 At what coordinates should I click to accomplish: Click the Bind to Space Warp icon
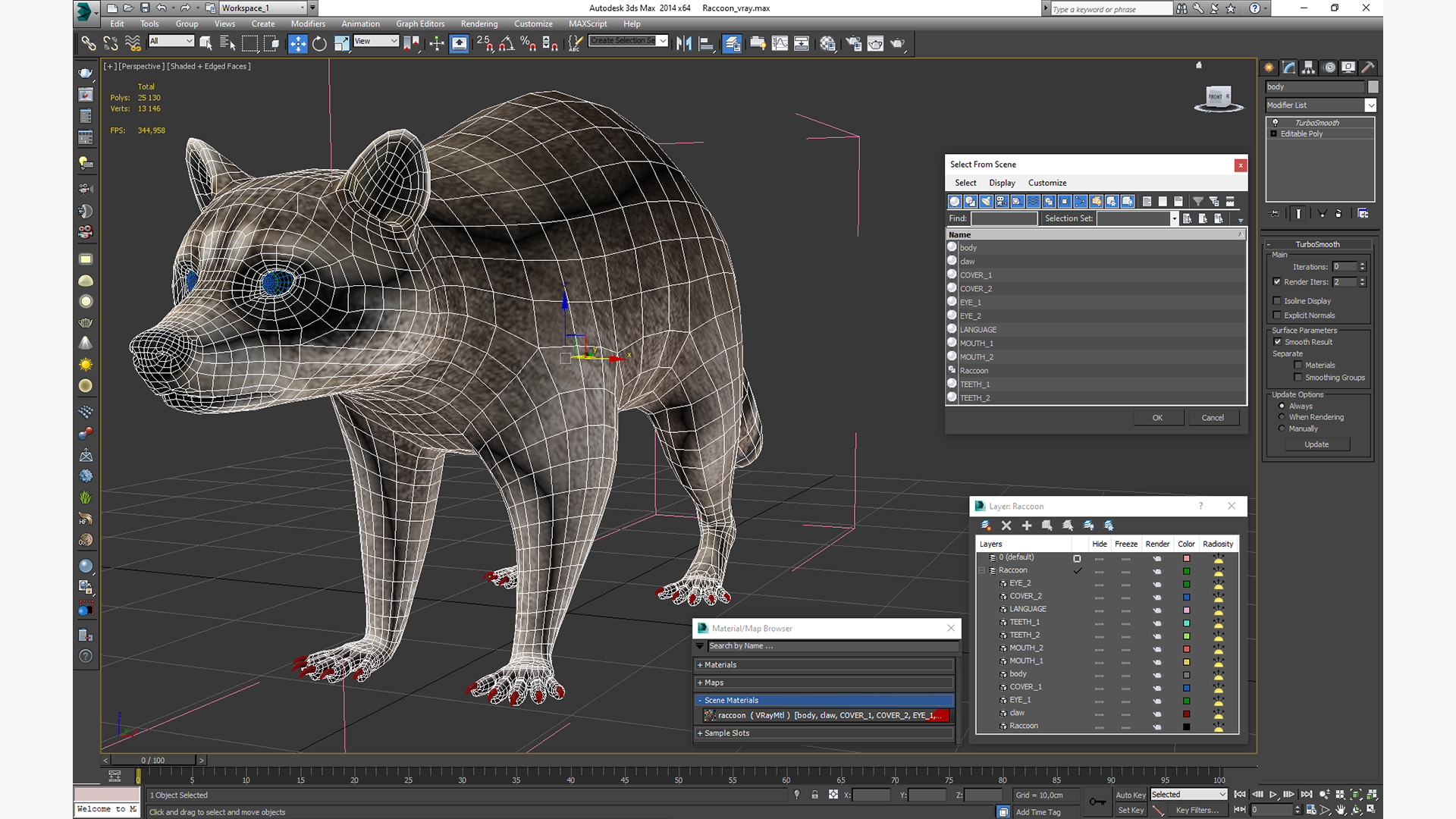133,43
